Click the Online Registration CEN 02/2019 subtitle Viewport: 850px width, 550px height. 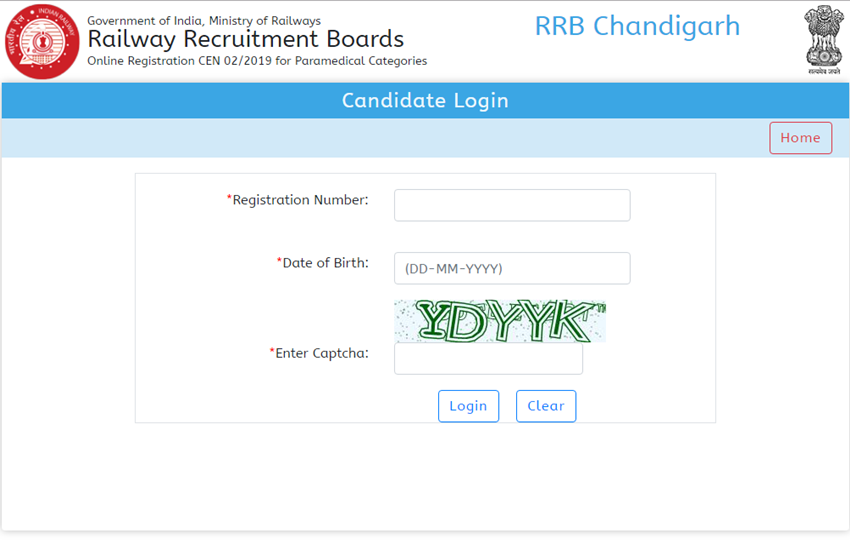point(257,61)
